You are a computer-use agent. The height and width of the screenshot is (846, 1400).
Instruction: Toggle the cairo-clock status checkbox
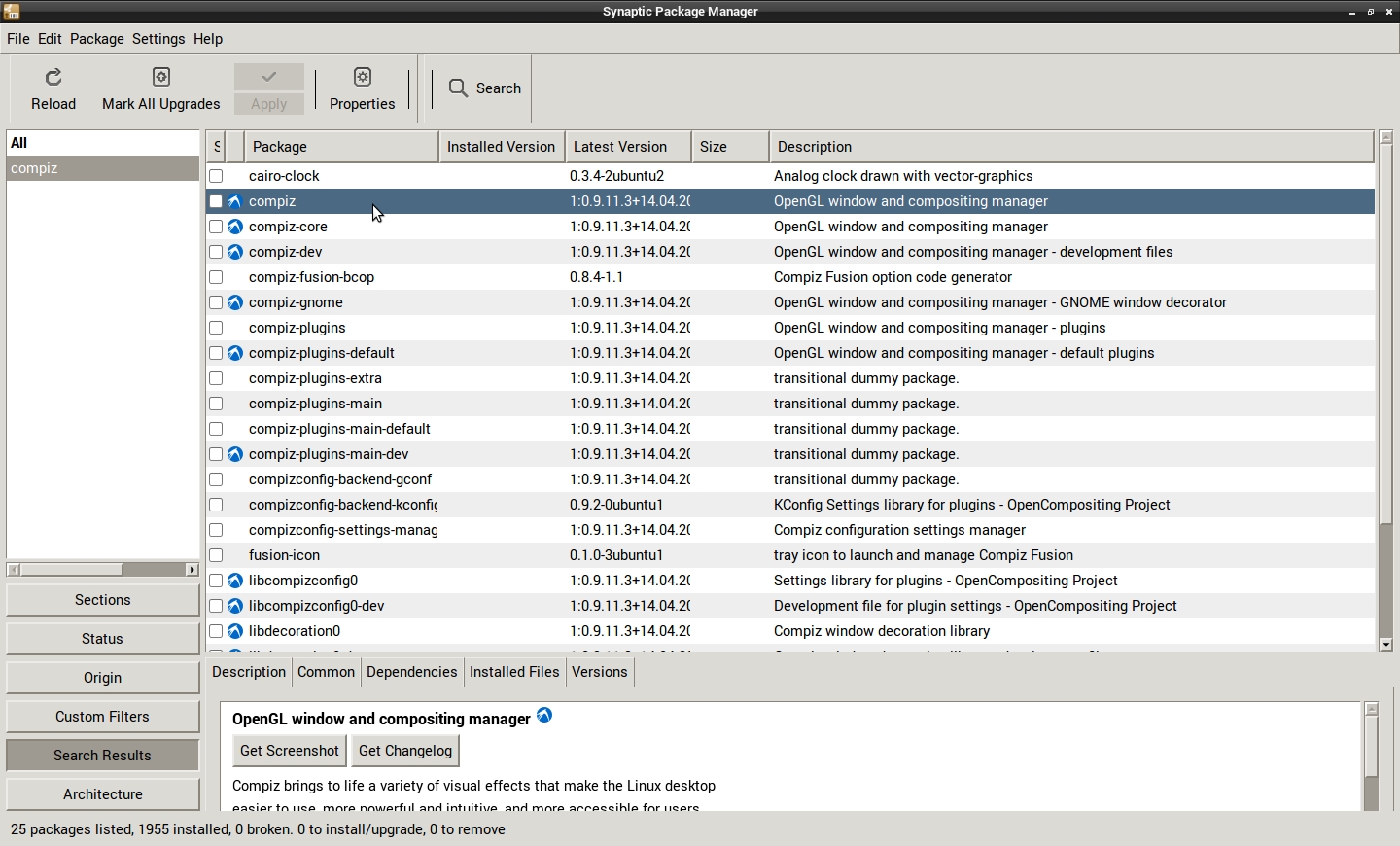pyautogui.click(x=216, y=176)
